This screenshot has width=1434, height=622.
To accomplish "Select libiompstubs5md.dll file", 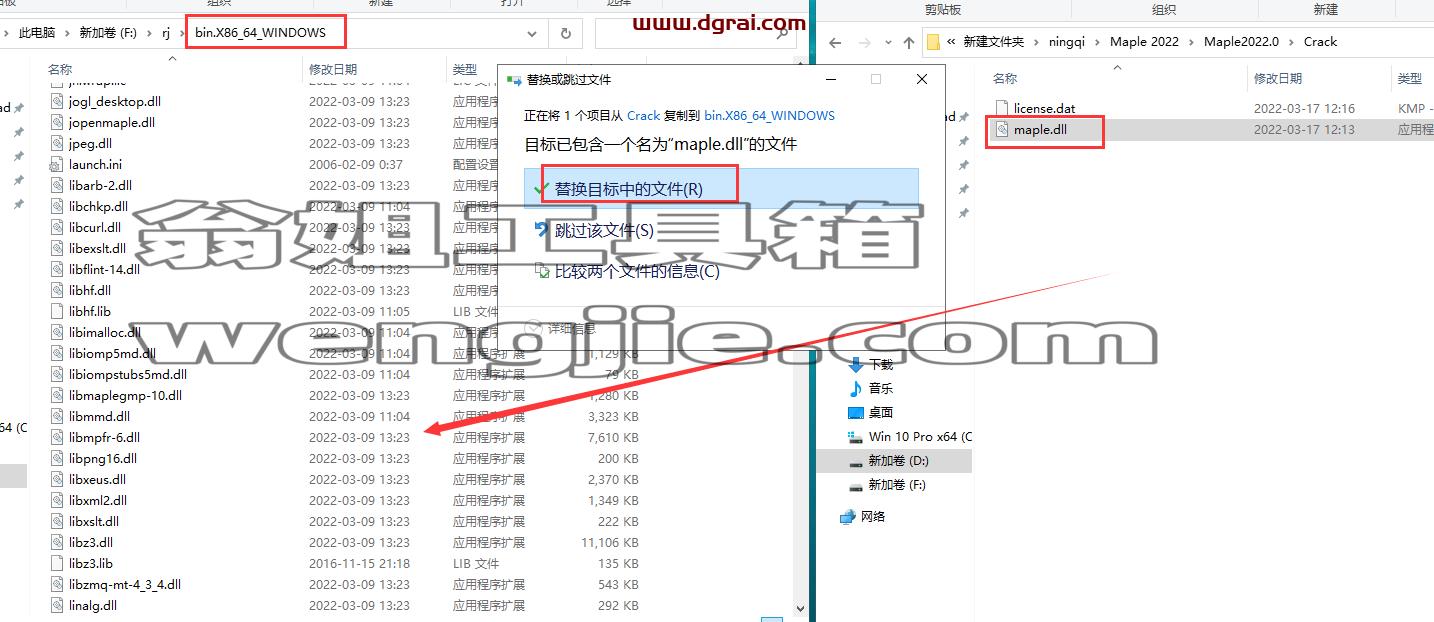I will 128,374.
